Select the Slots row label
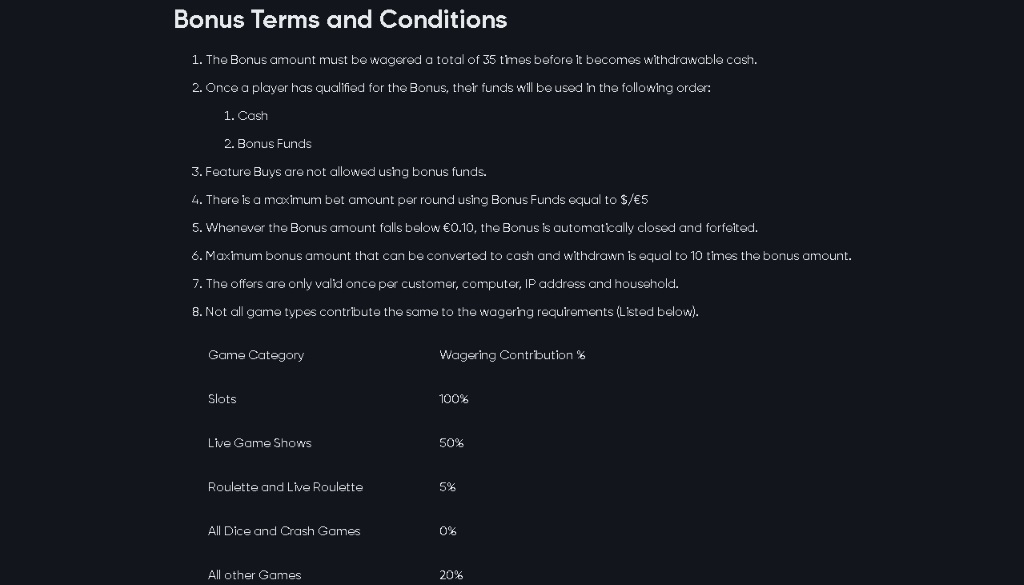The image size is (1024, 585). click(222, 399)
